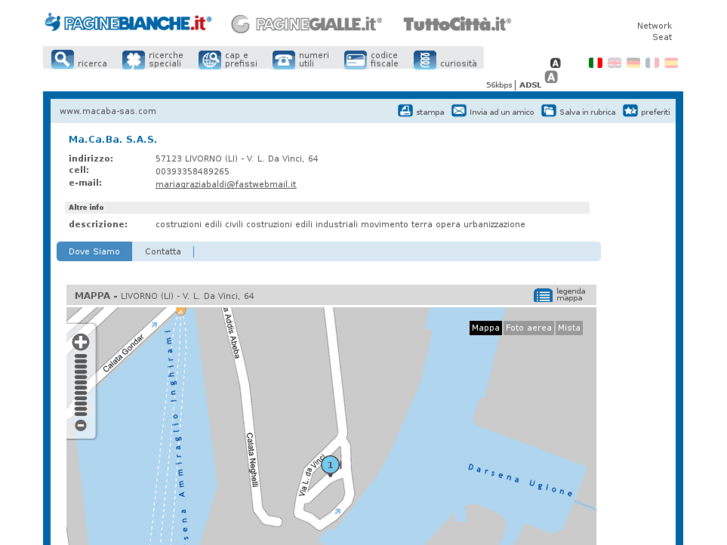Select the Spanish flag language
Screen dimensions: 727x545
tap(671, 63)
